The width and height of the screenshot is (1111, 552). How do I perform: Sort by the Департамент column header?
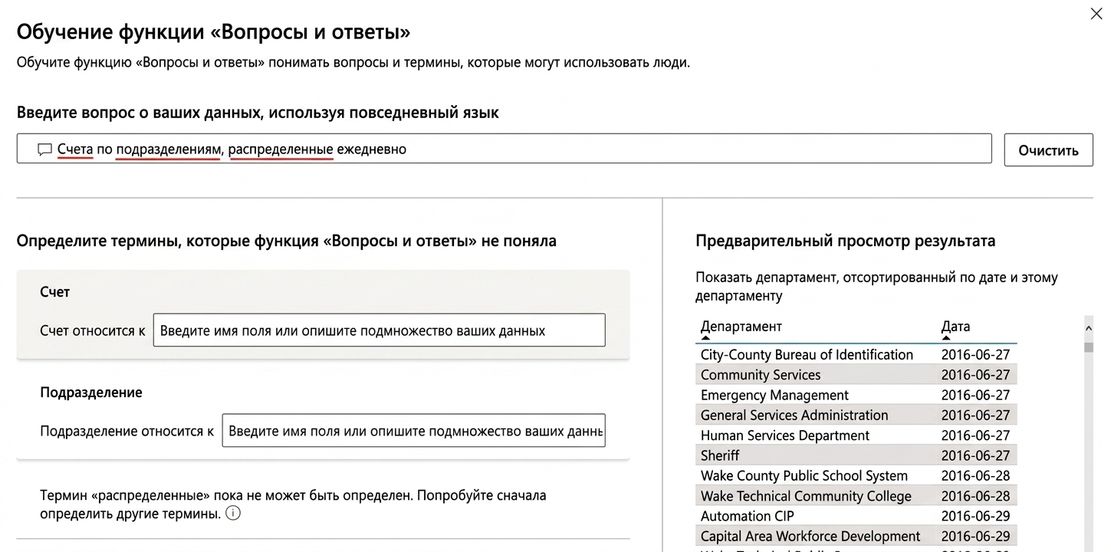(x=741, y=327)
